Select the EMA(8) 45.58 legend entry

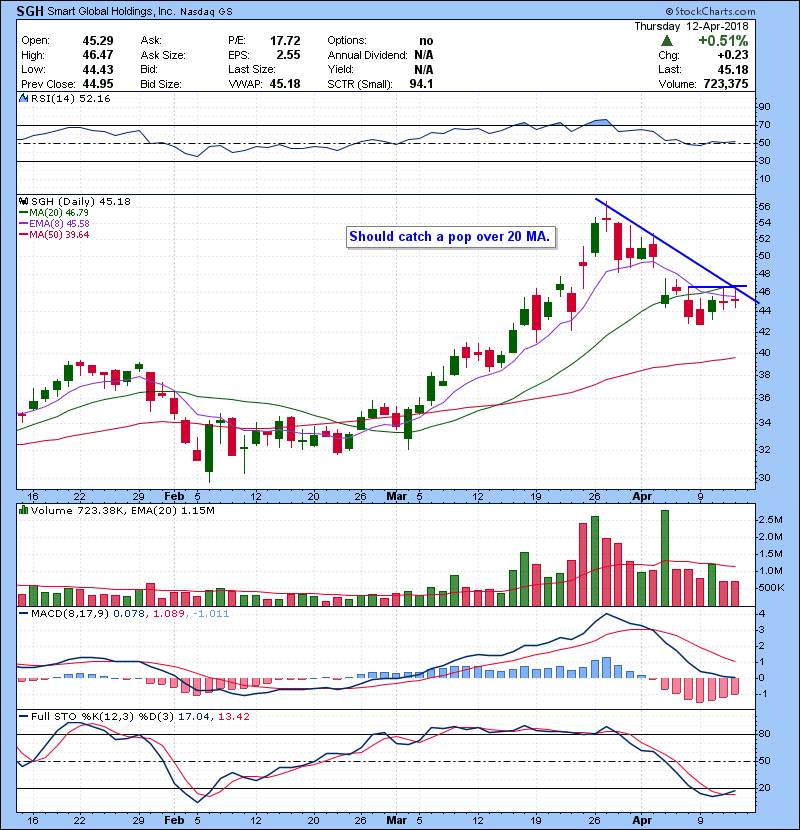tap(54, 224)
